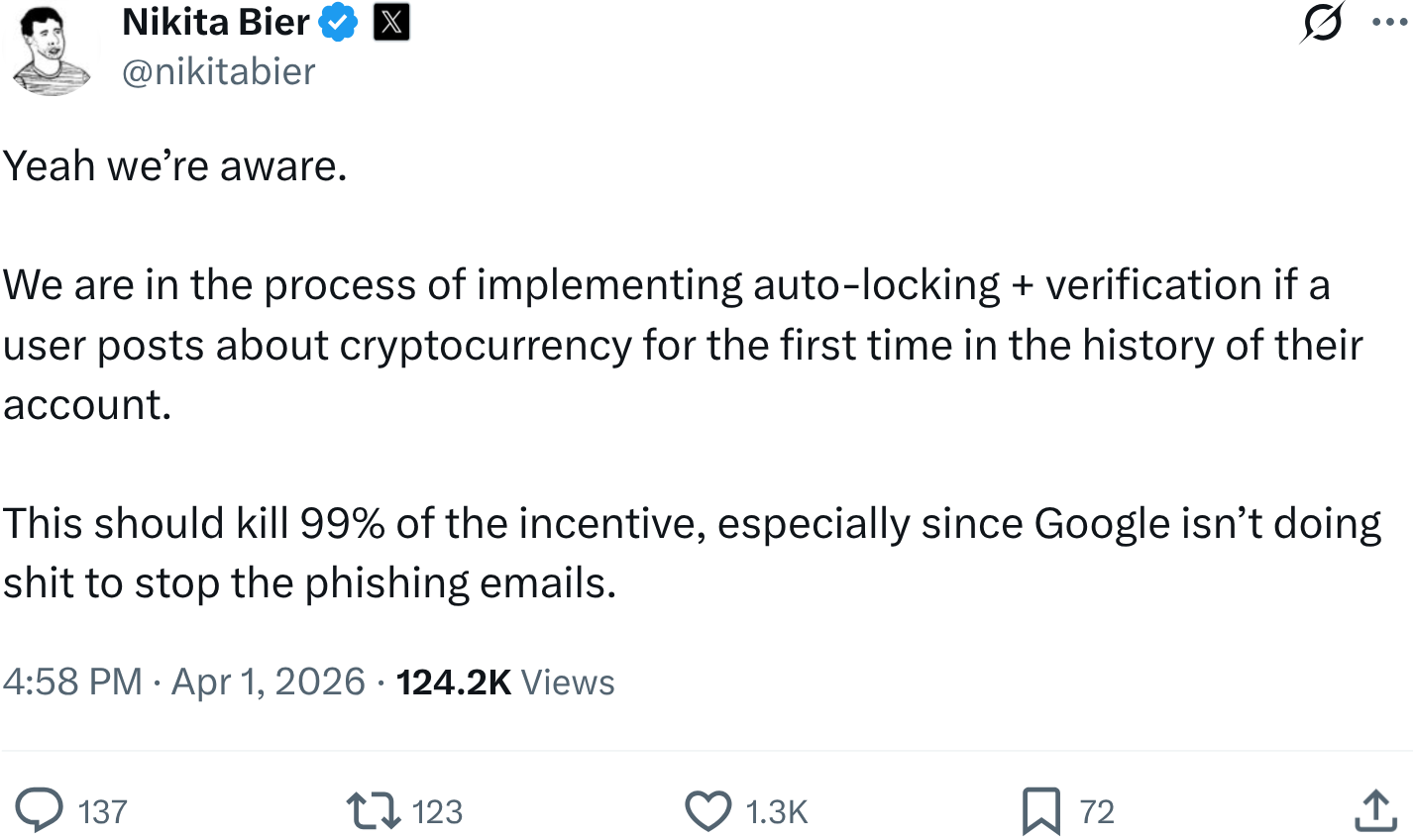
Task: Click the paragraph about phishing emails
Action: (x=692, y=554)
